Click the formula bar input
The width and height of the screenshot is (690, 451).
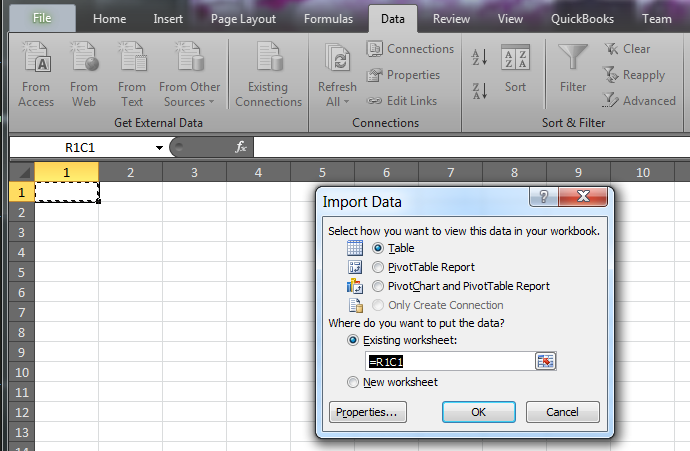point(472,147)
